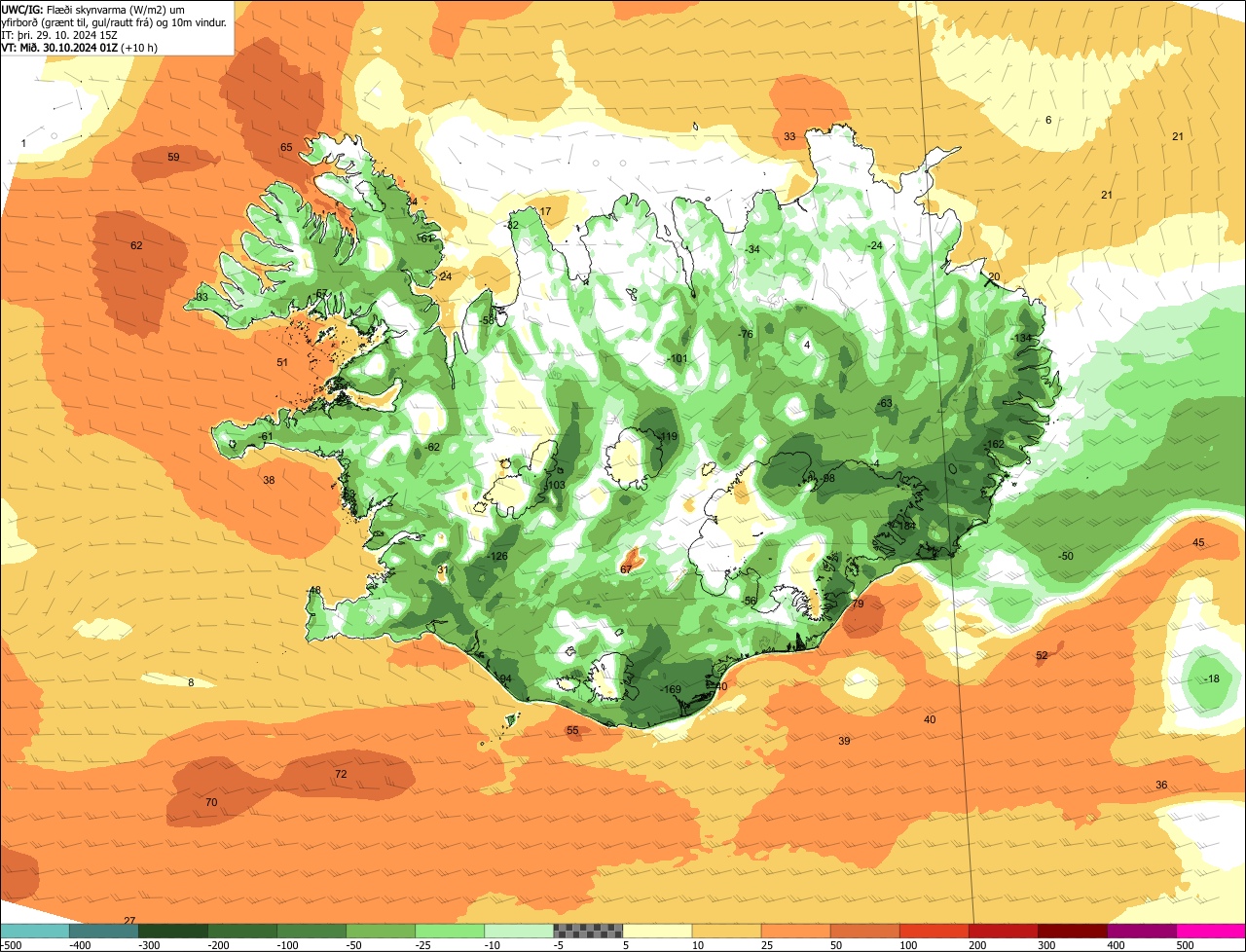
Task: Click the map value '-76' in the northeast
Action: pyautogui.click(x=746, y=334)
